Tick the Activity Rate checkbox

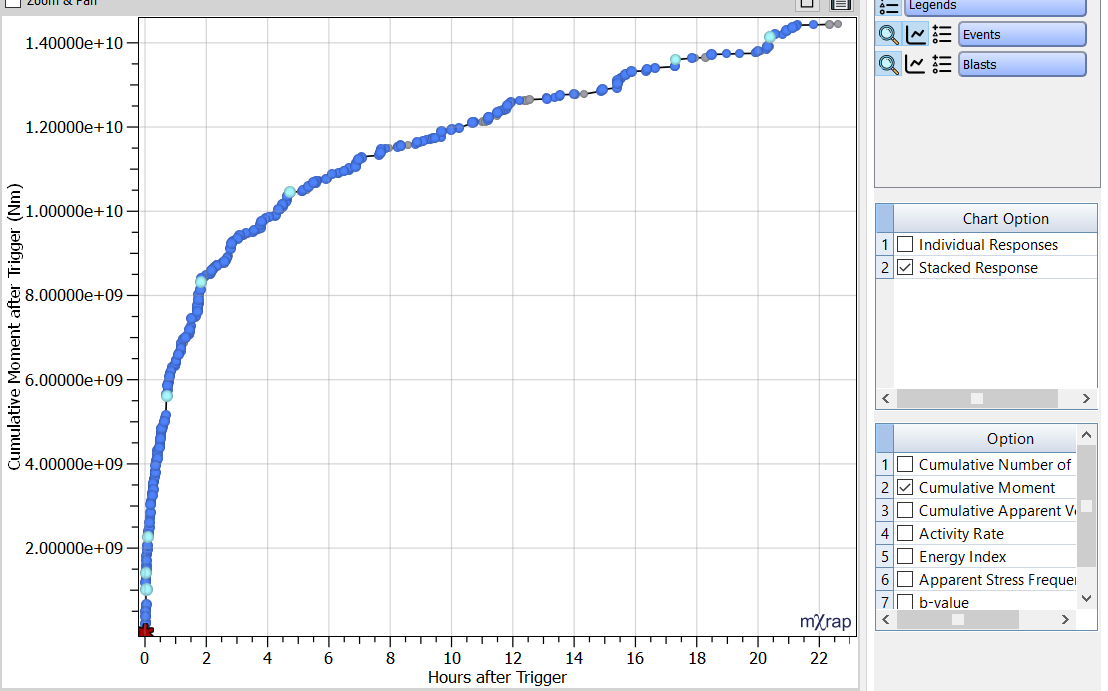click(905, 534)
